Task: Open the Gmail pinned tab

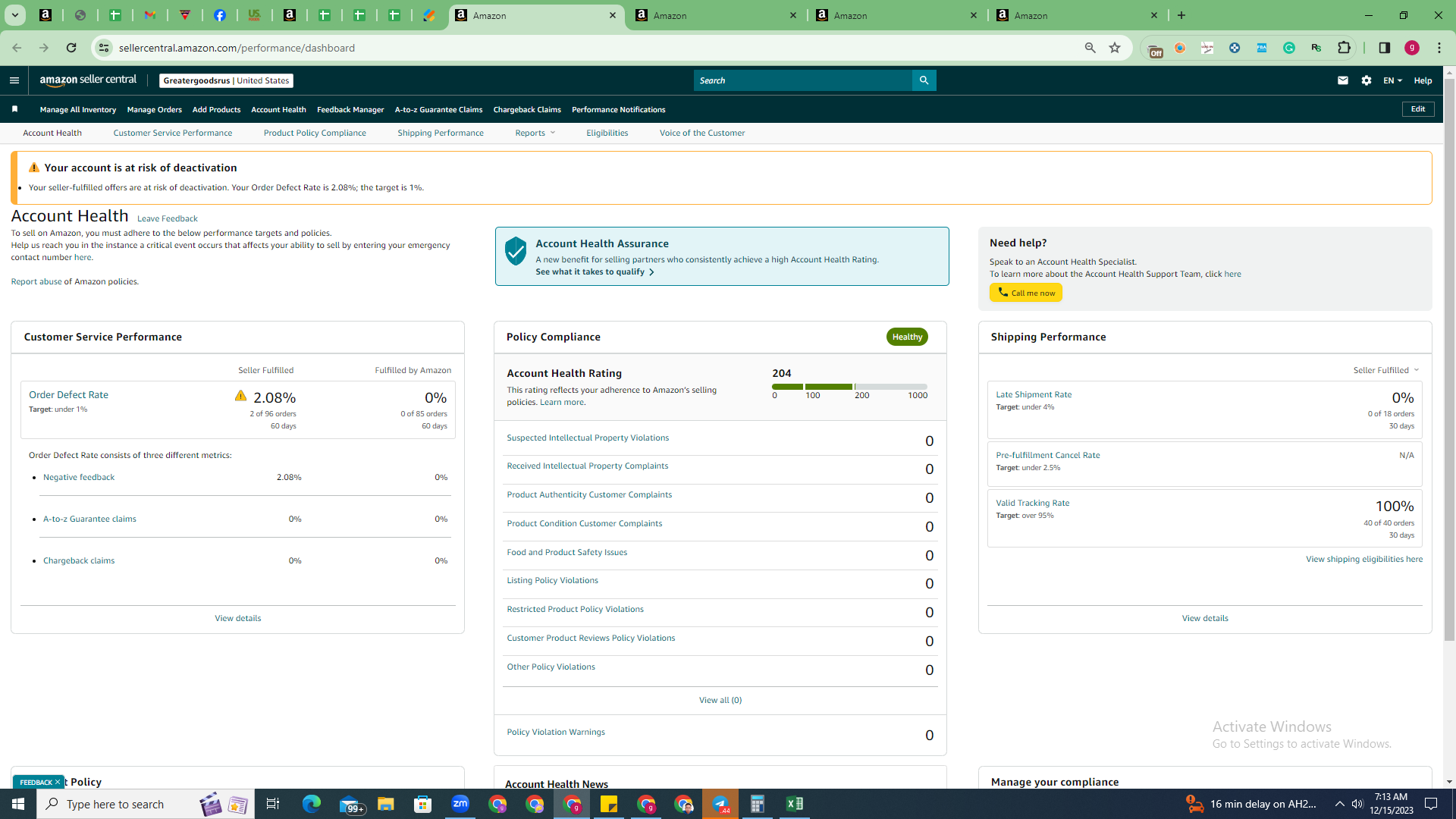Action: pyautogui.click(x=150, y=15)
